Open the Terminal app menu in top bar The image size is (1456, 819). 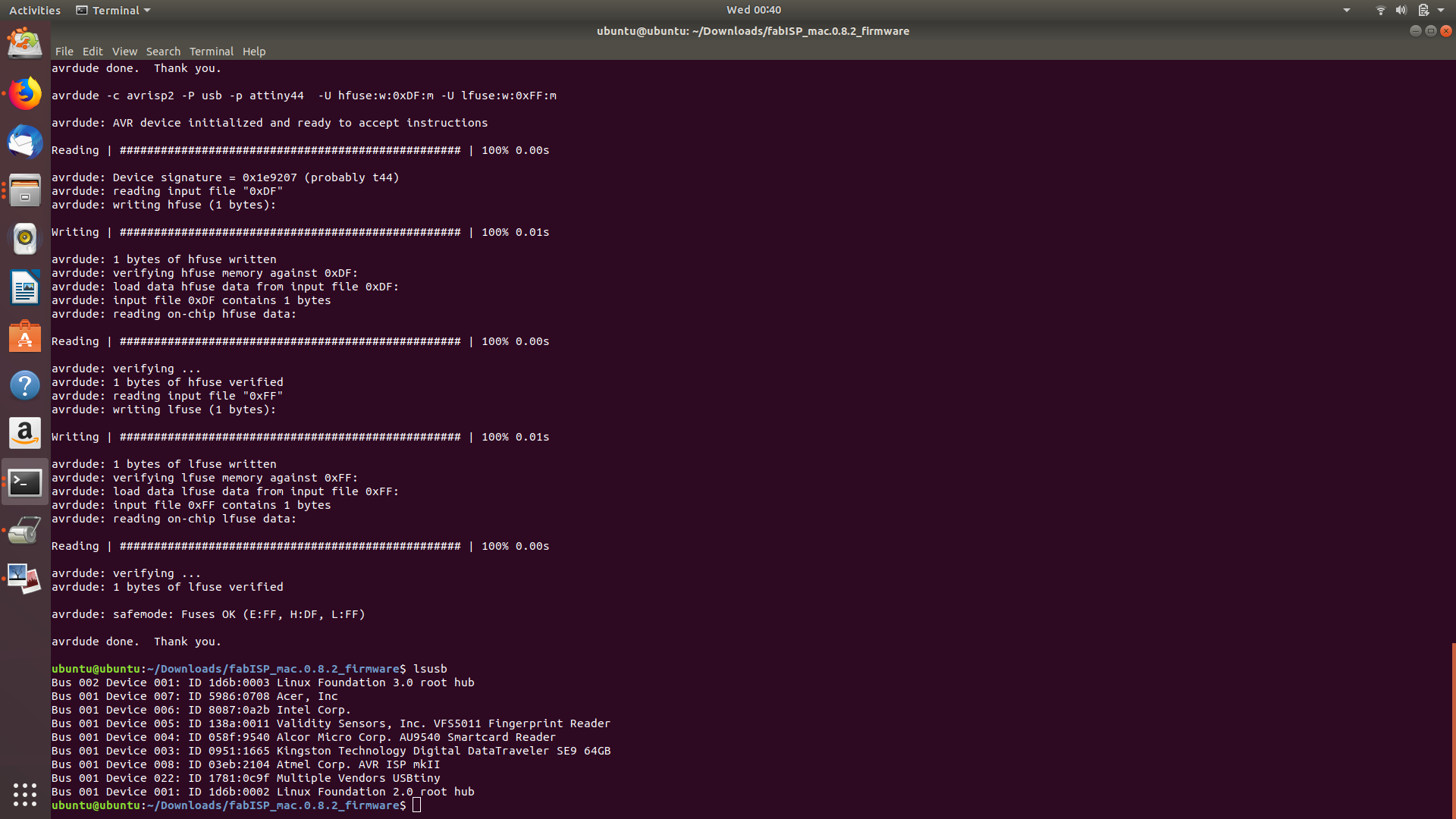coord(114,10)
